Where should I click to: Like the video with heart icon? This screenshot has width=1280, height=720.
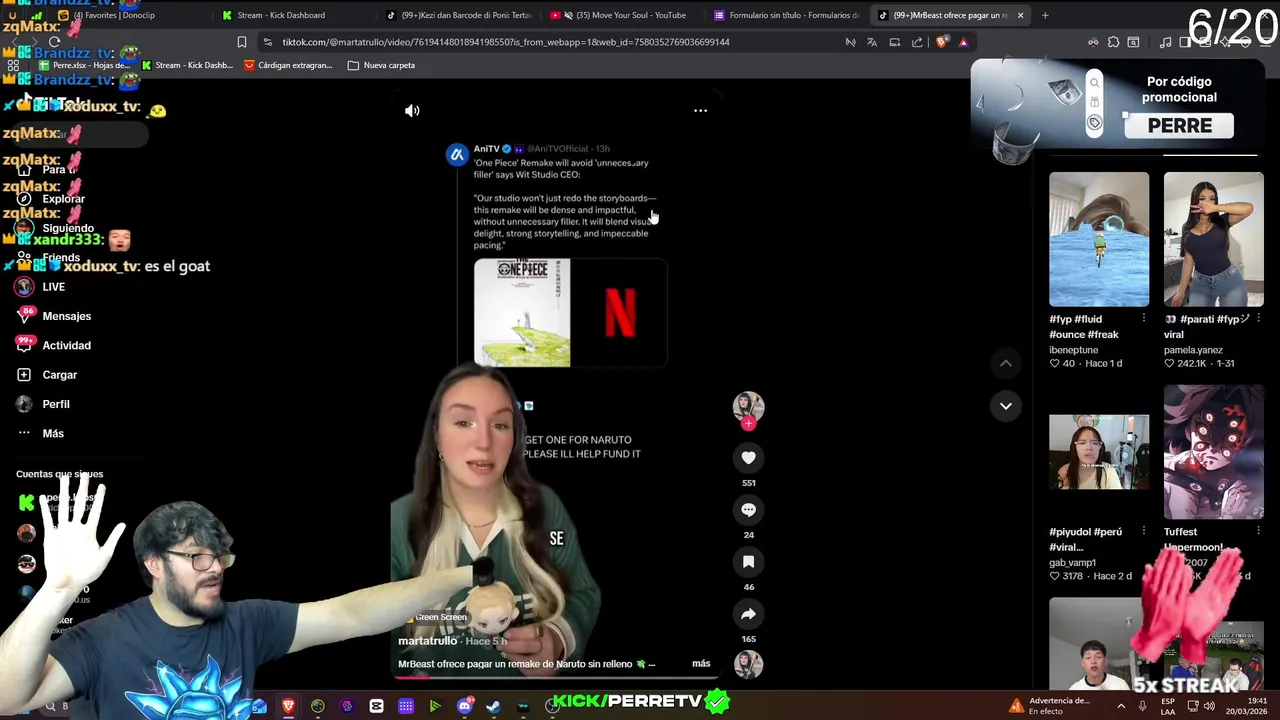click(x=748, y=458)
